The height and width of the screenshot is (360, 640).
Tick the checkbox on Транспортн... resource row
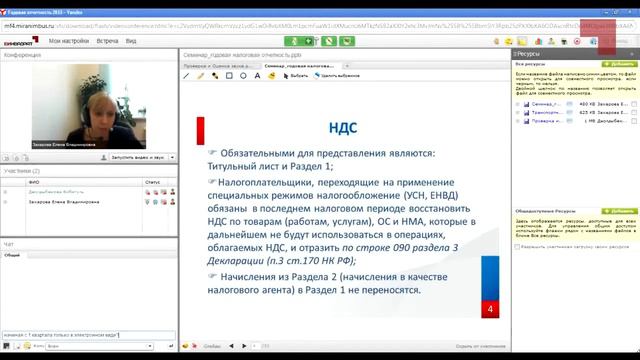(x=634, y=112)
